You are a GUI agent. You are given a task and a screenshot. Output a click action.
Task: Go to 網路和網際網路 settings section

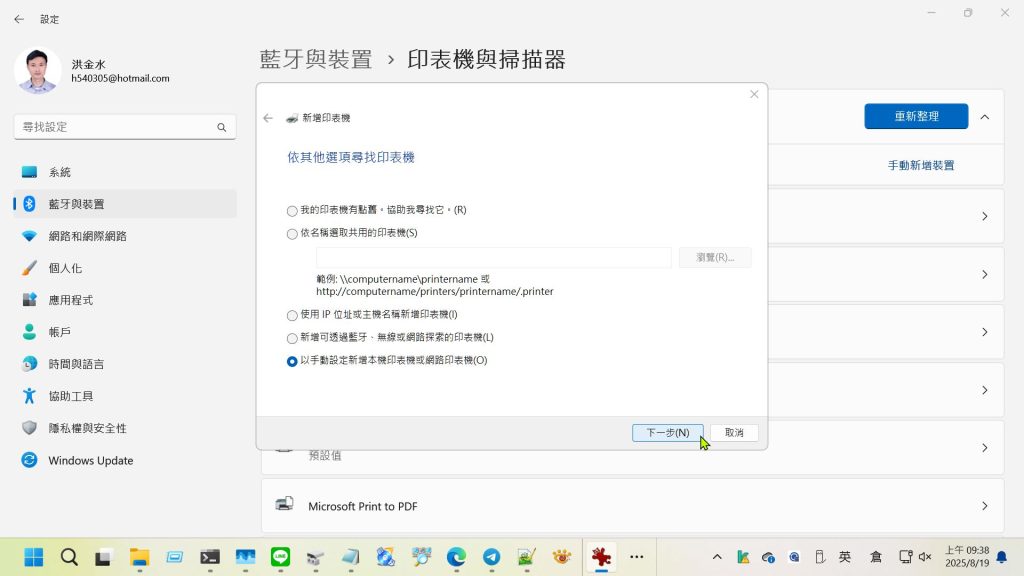pyautogui.click(x=87, y=236)
